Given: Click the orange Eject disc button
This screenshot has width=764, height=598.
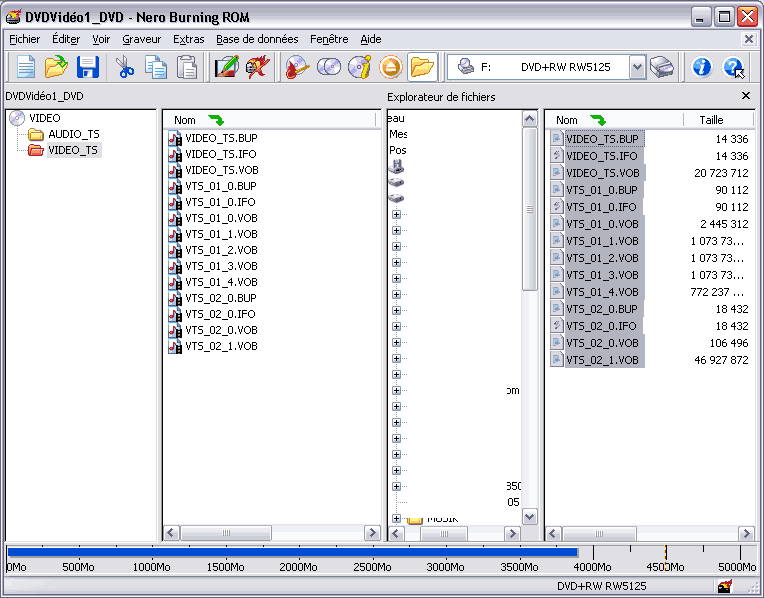Looking at the screenshot, I should 391,67.
